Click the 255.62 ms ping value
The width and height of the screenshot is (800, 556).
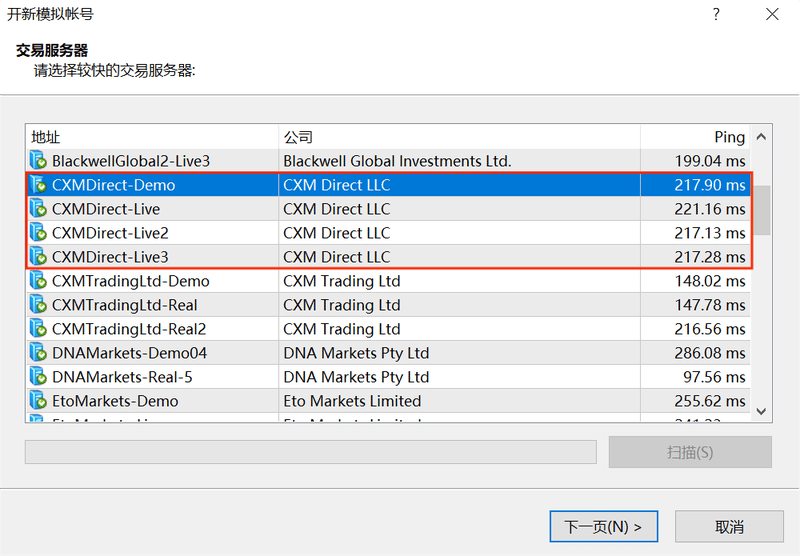(710, 401)
